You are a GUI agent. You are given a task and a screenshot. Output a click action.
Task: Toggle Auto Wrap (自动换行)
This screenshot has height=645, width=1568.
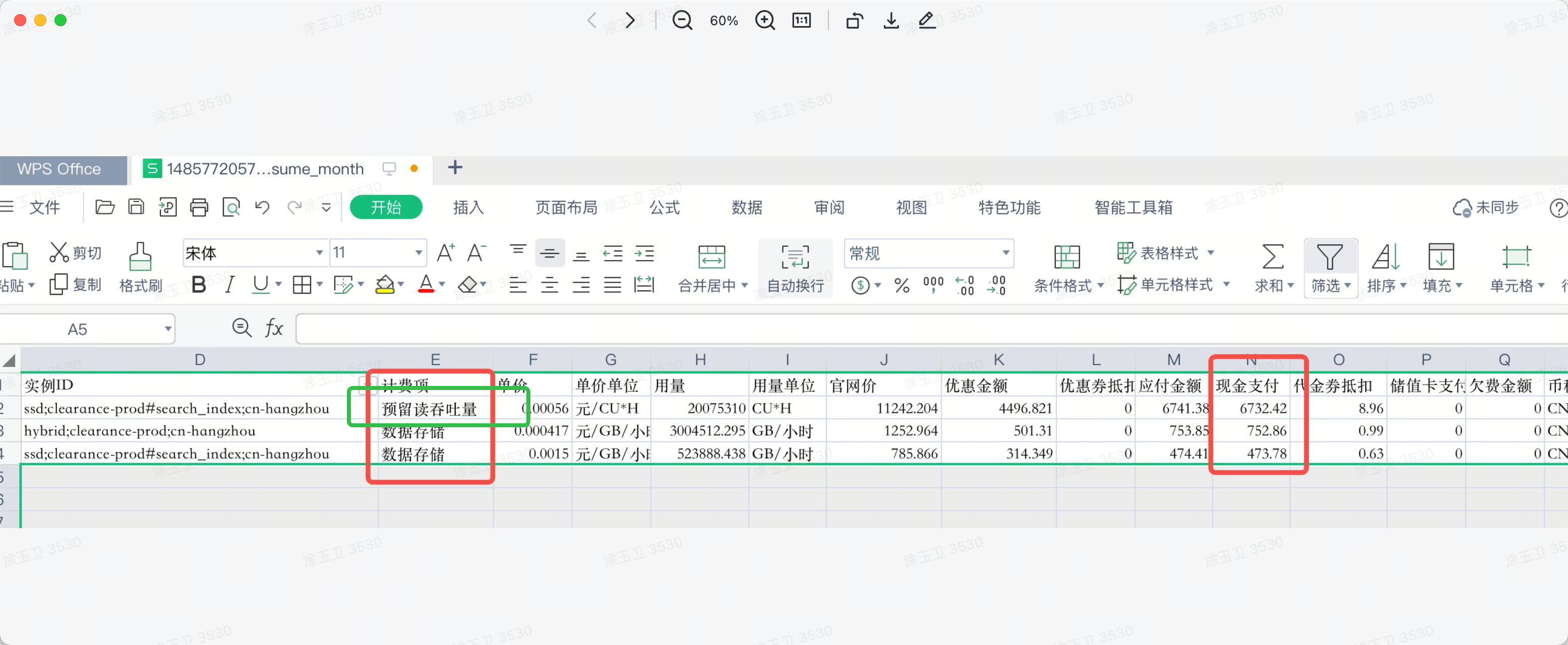coord(795,268)
